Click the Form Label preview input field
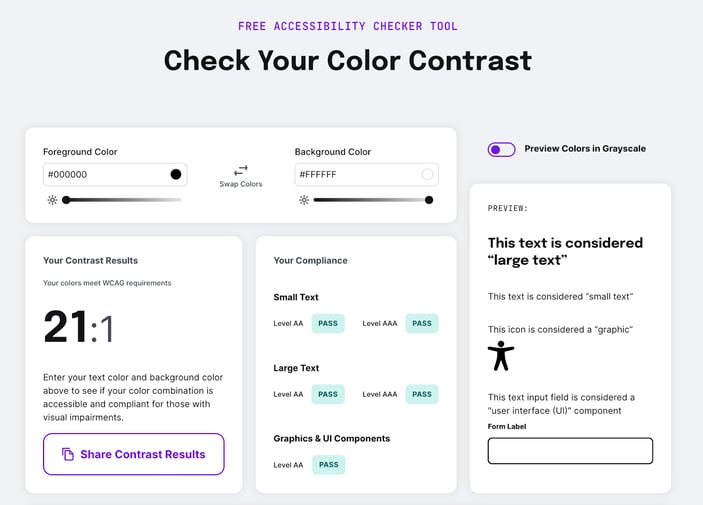The width and height of the screenshot is (703, 505). point(570,451)
